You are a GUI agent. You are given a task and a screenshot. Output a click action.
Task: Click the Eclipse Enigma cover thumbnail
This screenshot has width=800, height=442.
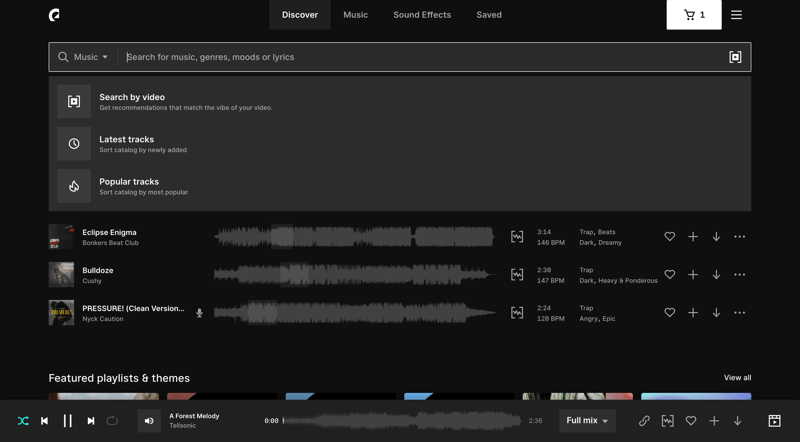tap(61, 237)
